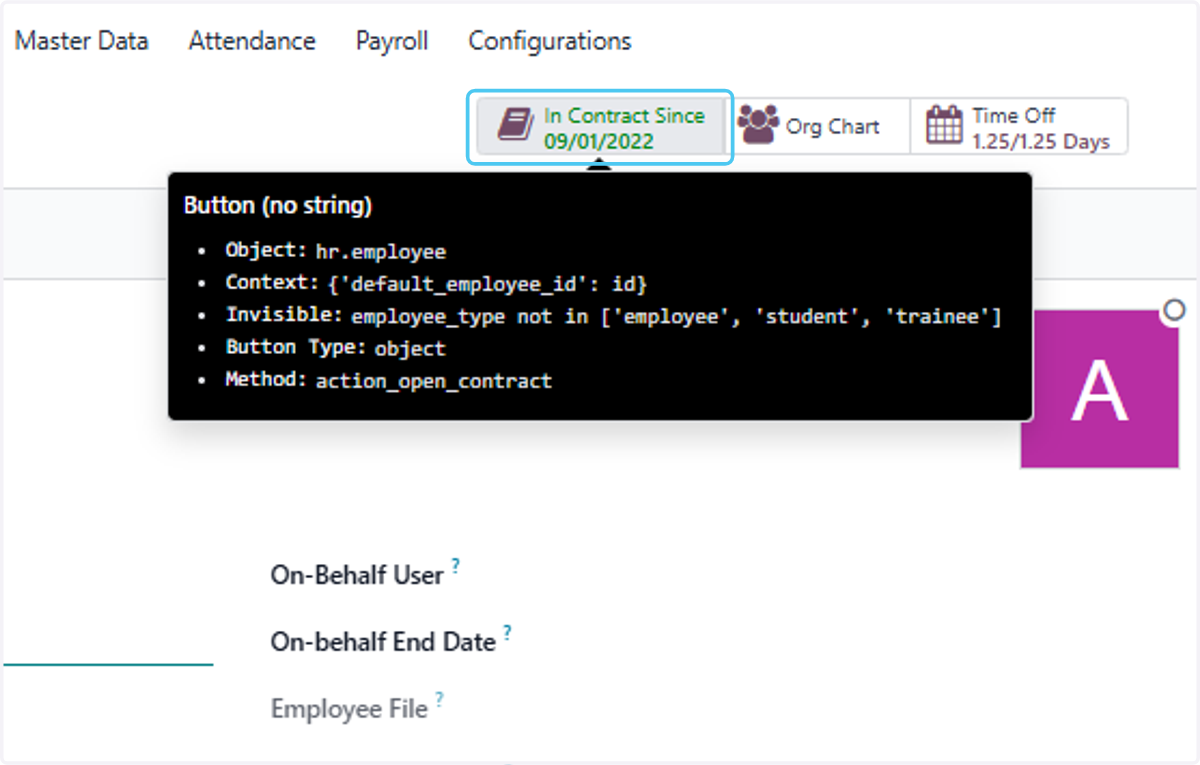Click the Time Off calendar icon
The image size is (1200, 765).
coord(944,126)
